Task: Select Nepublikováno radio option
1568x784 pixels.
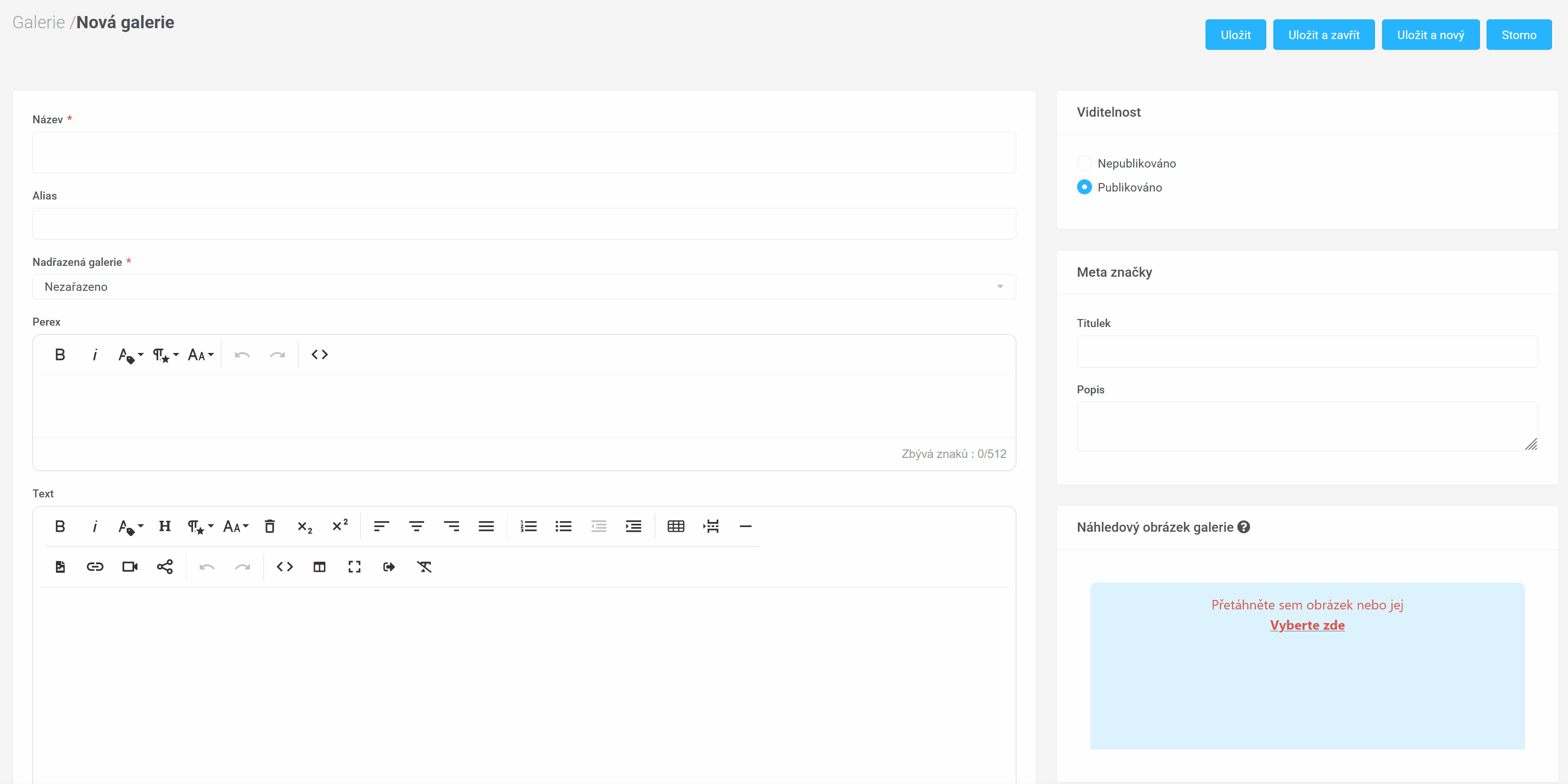Action: pos(1084,163)
